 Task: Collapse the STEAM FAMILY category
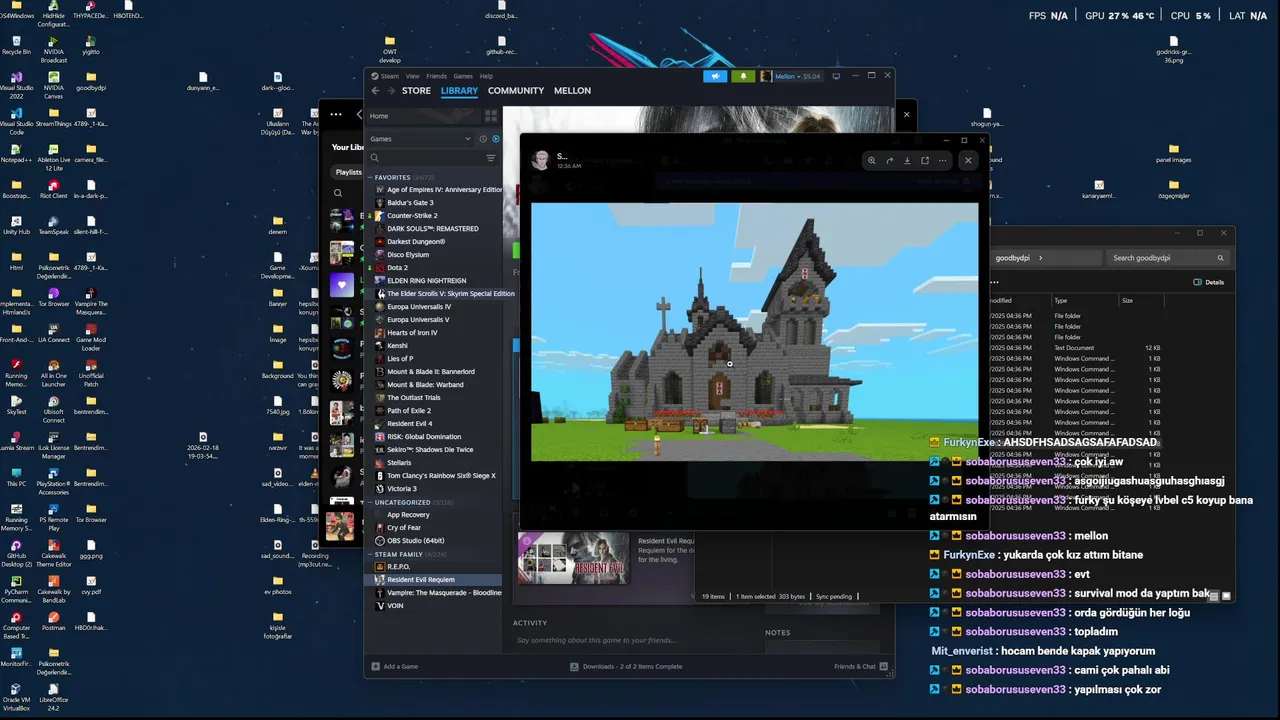click(371, 554)
